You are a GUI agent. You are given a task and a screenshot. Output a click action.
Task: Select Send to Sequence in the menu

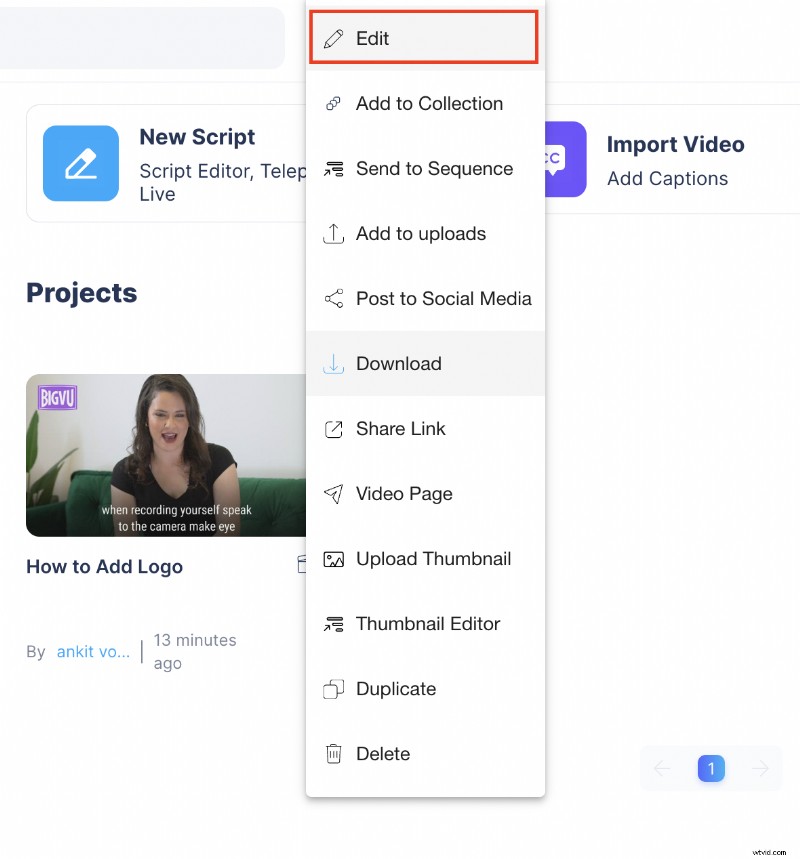pos(434,168)
